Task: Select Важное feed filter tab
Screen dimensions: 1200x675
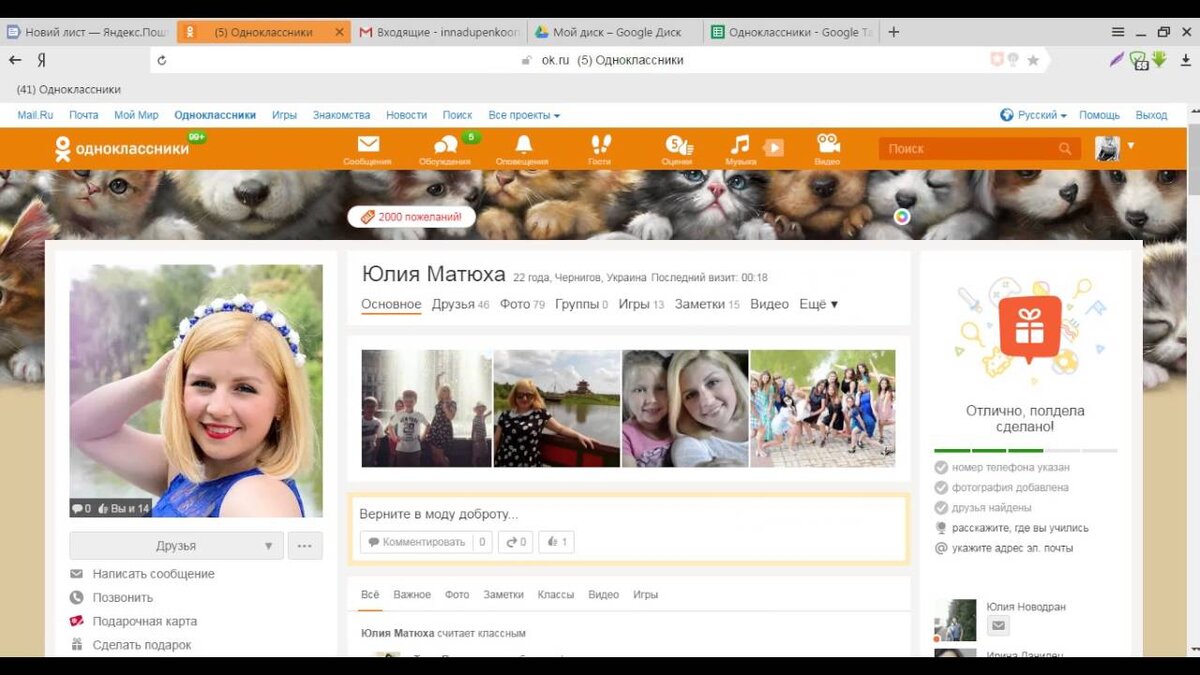Action: (x=412, y=594)
